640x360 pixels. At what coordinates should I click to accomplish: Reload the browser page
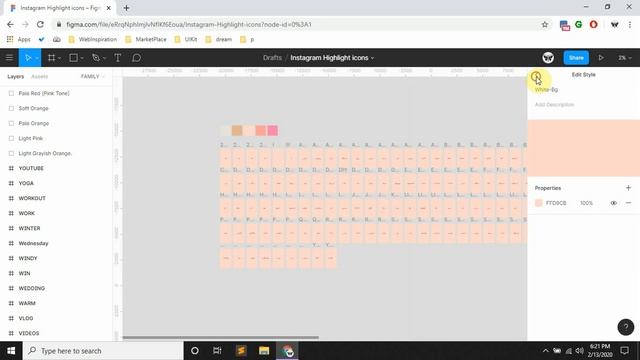[40, 24]
